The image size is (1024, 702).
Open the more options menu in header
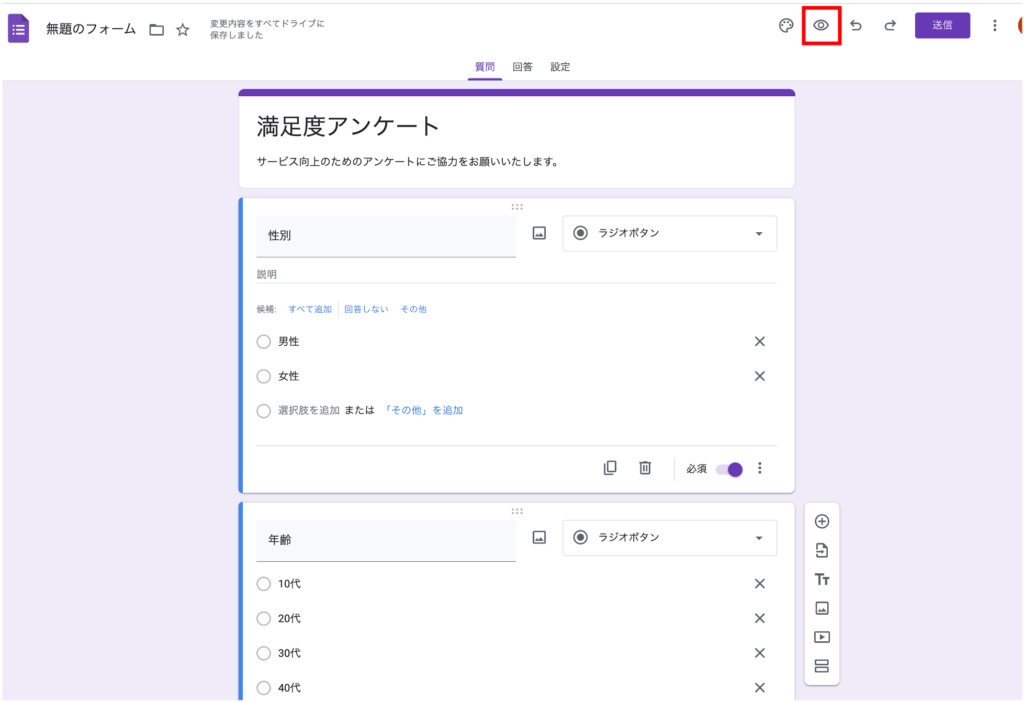(995, 25)
